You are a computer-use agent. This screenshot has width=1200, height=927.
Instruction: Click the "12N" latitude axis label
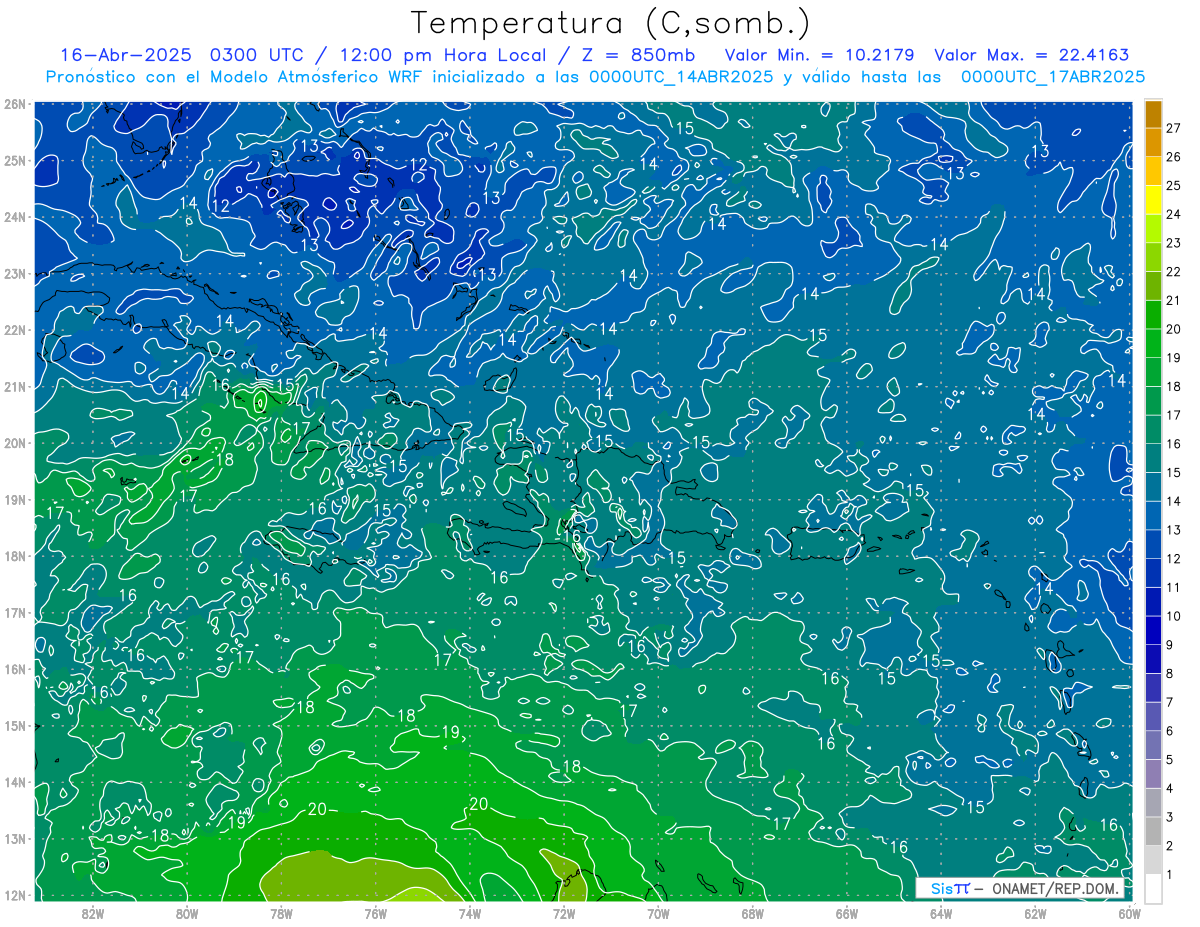click(x=14, y=895)
